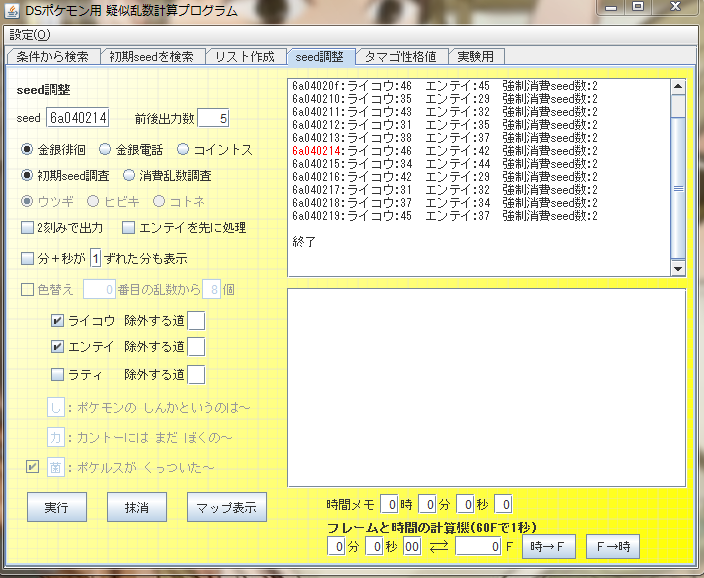Select the 金銀徘徊 radio button
Screen dimensions: 704x578
[27, 149]
